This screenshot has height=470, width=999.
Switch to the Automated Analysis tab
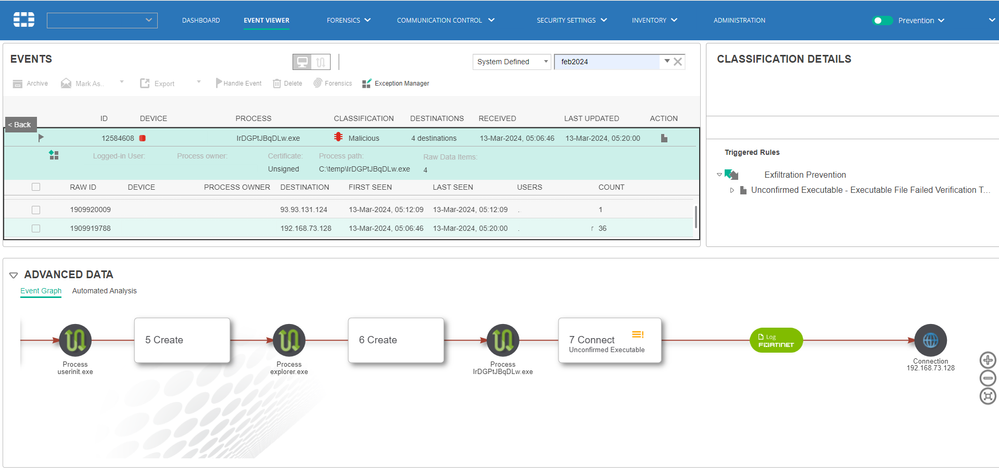[104, 291]
